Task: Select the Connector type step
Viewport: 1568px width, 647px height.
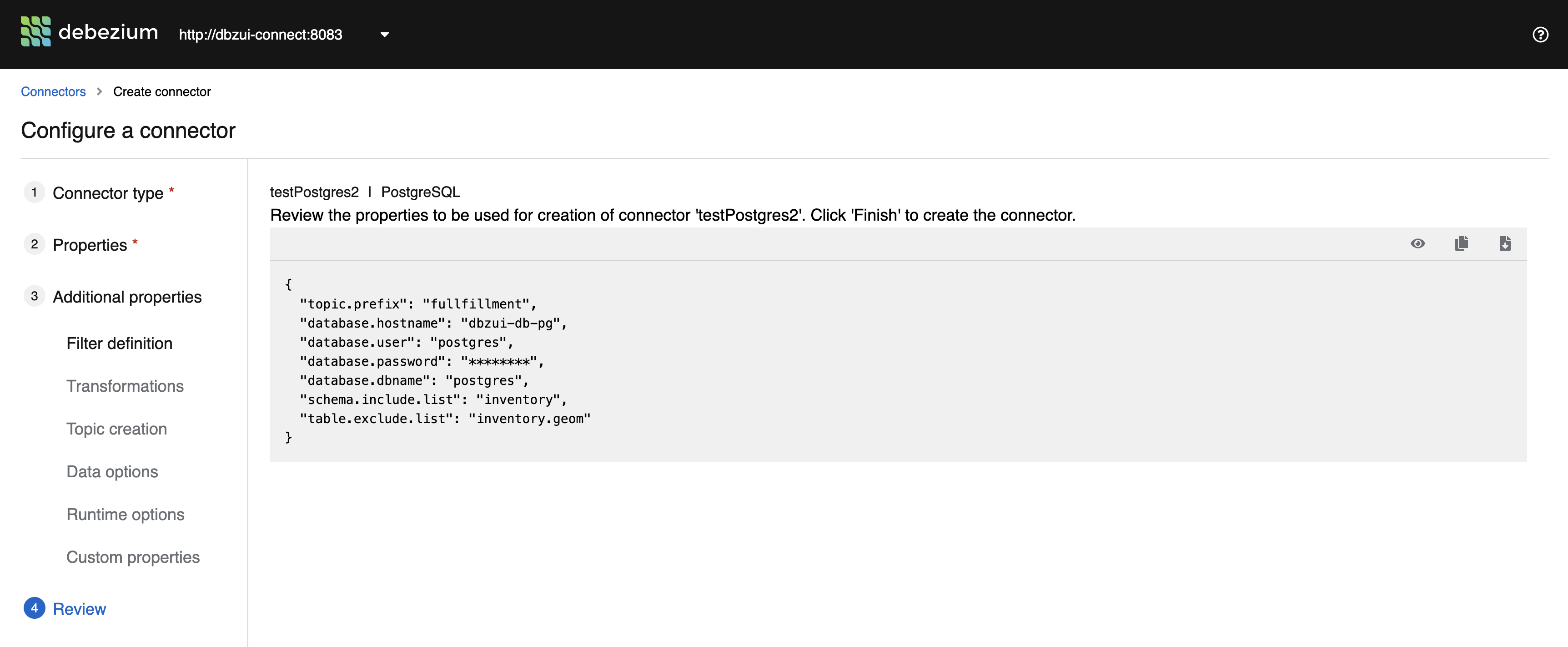Action: click(x=108, y=193)
